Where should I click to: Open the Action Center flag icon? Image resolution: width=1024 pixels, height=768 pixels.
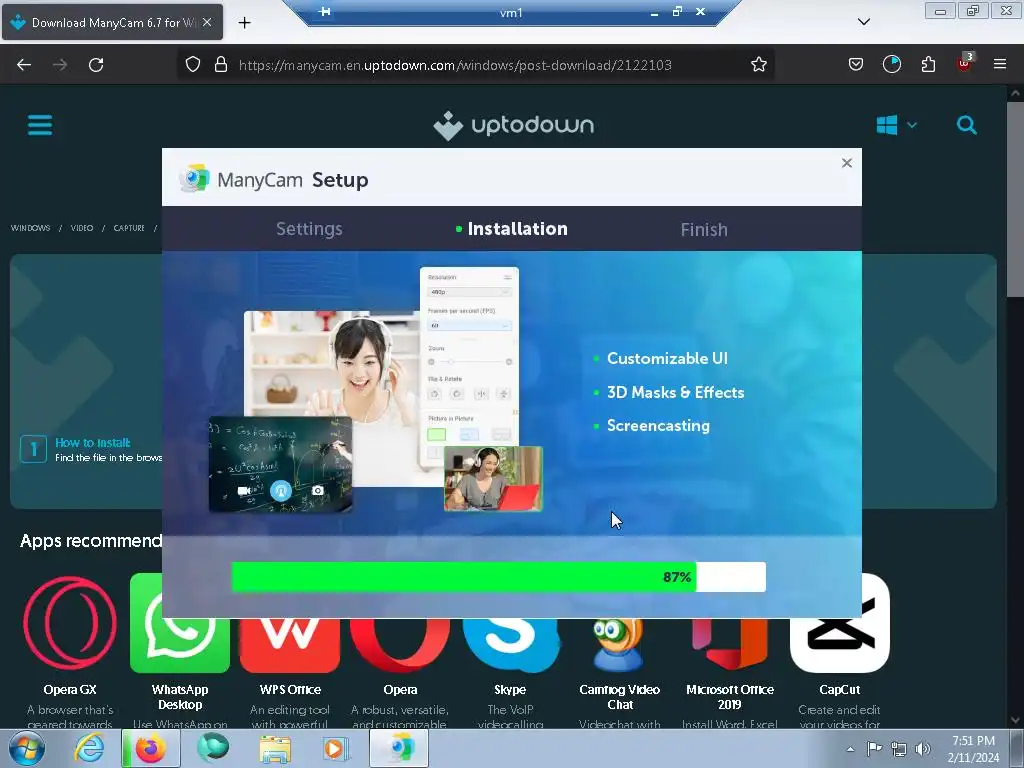(874, 748)
